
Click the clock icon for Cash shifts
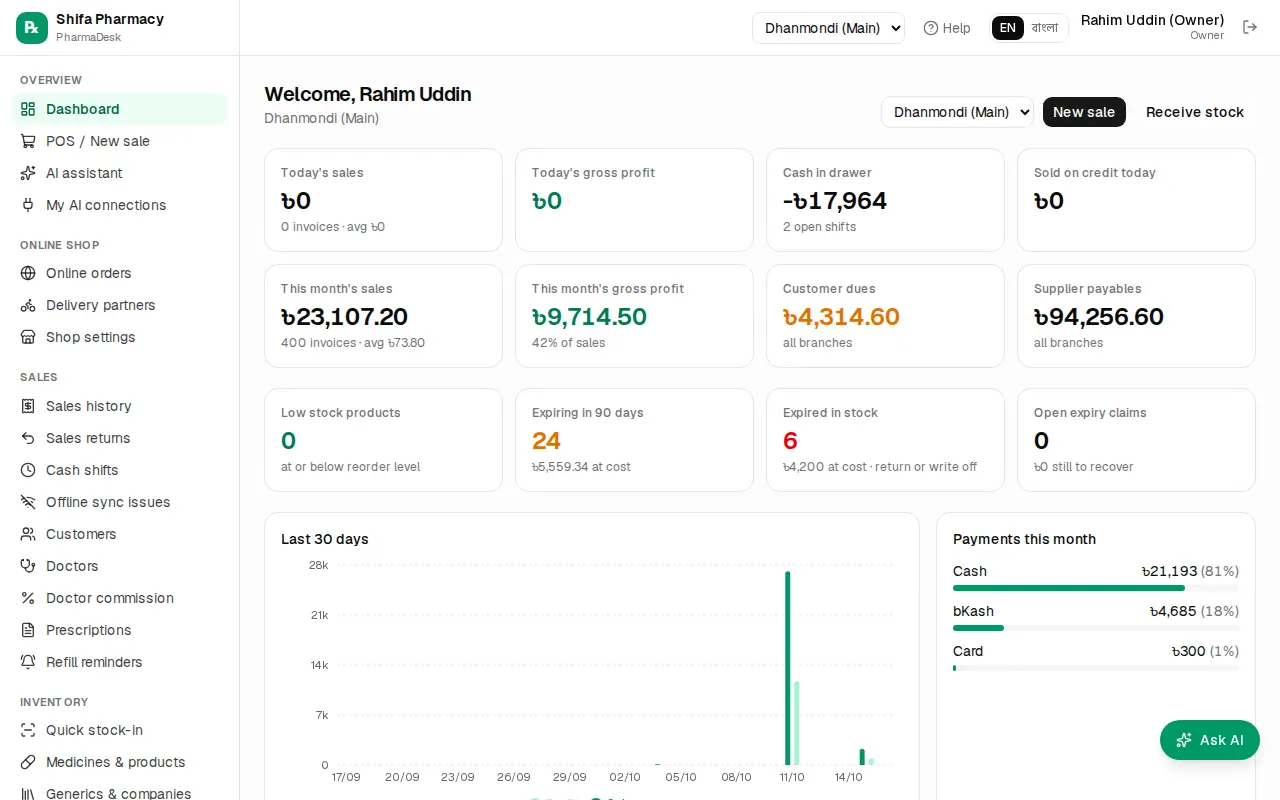(x=28, y=470)
